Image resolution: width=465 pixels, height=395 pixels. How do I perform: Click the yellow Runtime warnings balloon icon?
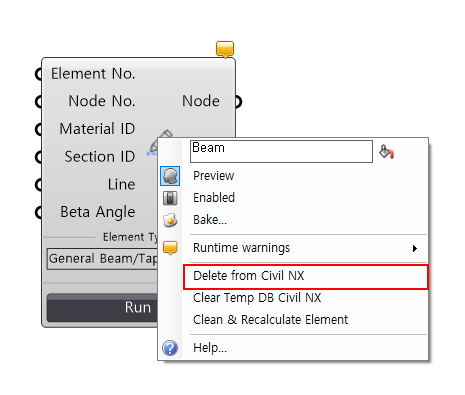tap(170, 248)
